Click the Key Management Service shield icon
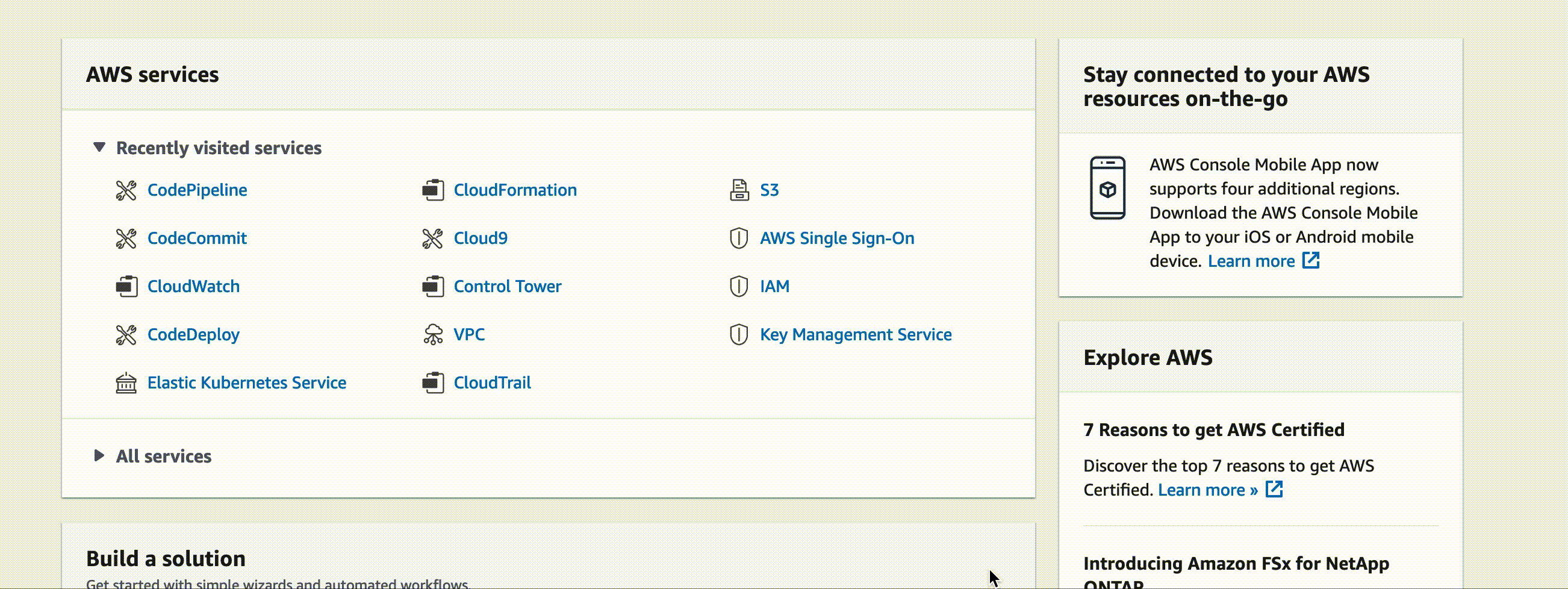The height and width of the screenshot is (589, 1568). coord(738,334)
